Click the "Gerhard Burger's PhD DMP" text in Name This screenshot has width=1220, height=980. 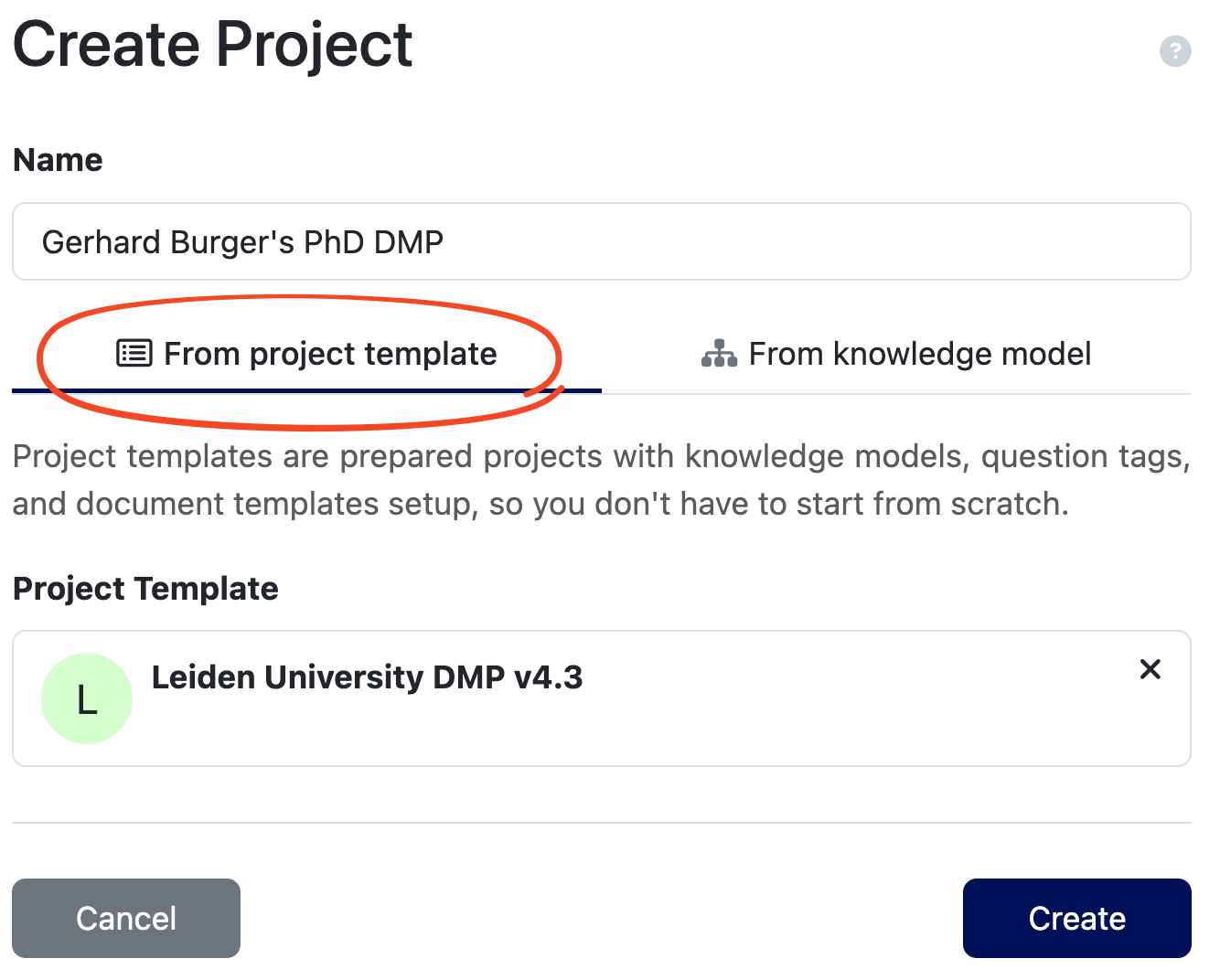(x=242, y=242)
